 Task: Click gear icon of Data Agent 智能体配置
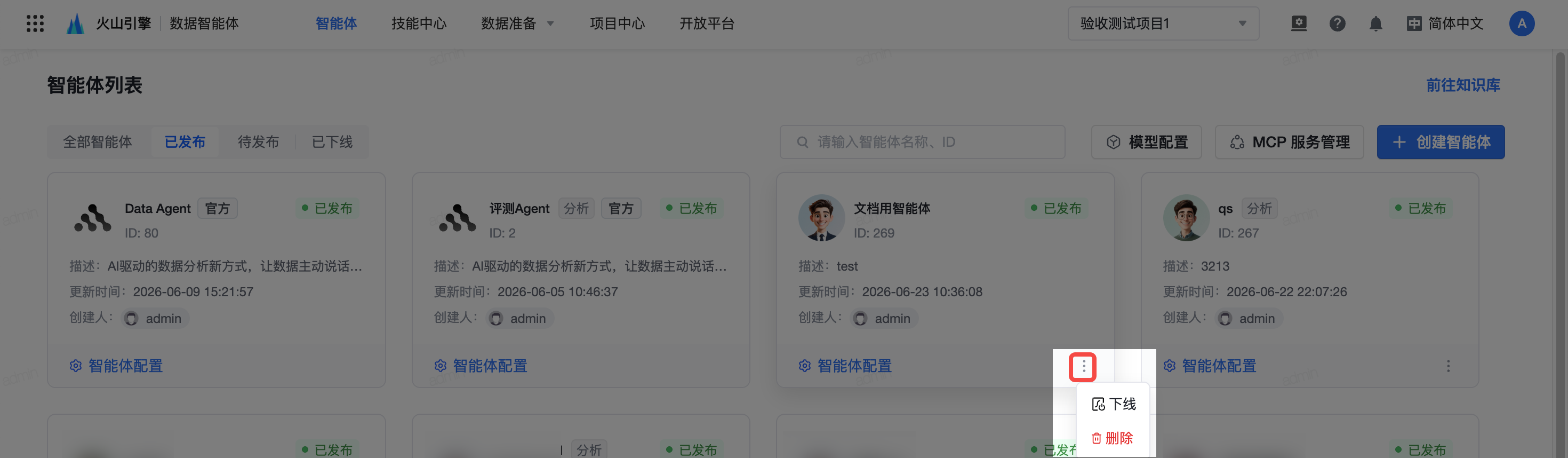76,366
